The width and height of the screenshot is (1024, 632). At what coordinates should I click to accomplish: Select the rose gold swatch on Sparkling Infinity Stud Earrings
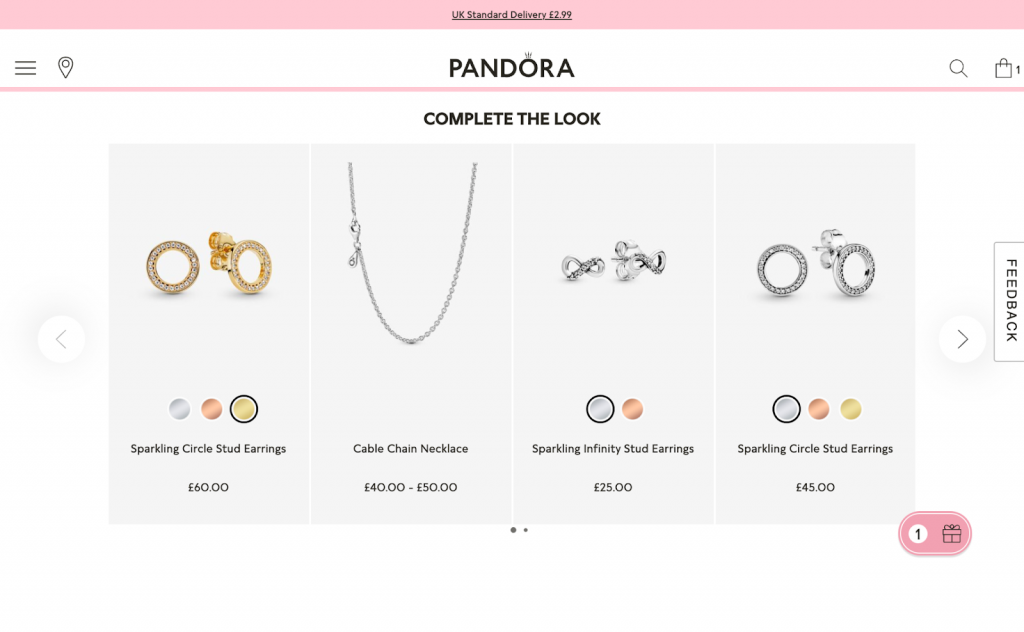click(633, 409)
